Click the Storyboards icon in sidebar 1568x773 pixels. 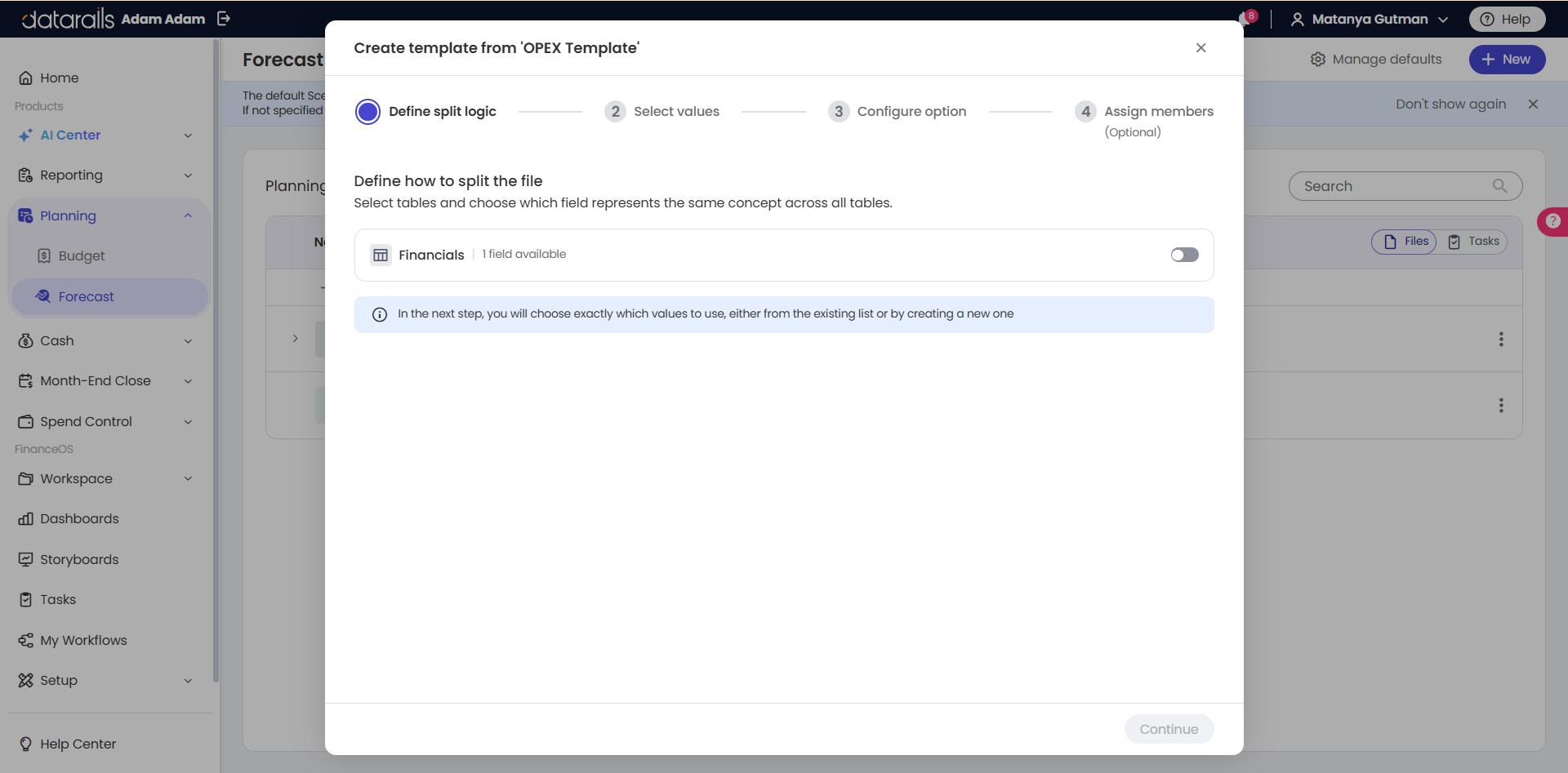[x=26, y=560]
